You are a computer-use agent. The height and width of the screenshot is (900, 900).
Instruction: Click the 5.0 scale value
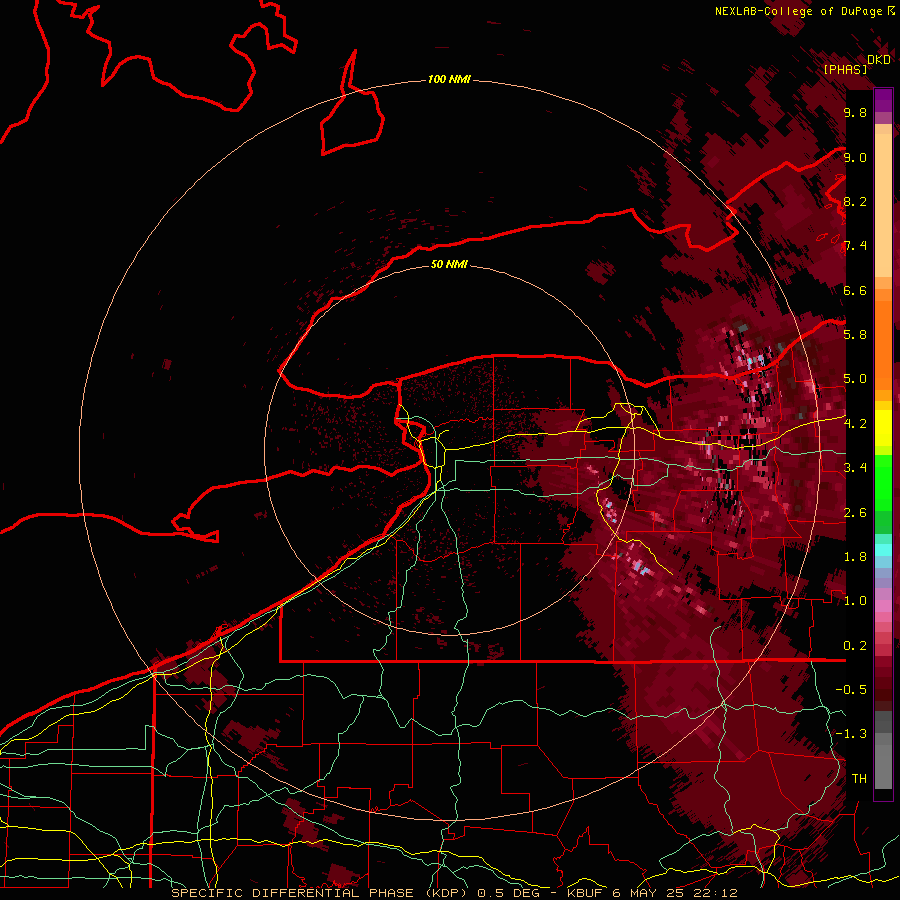855,379
